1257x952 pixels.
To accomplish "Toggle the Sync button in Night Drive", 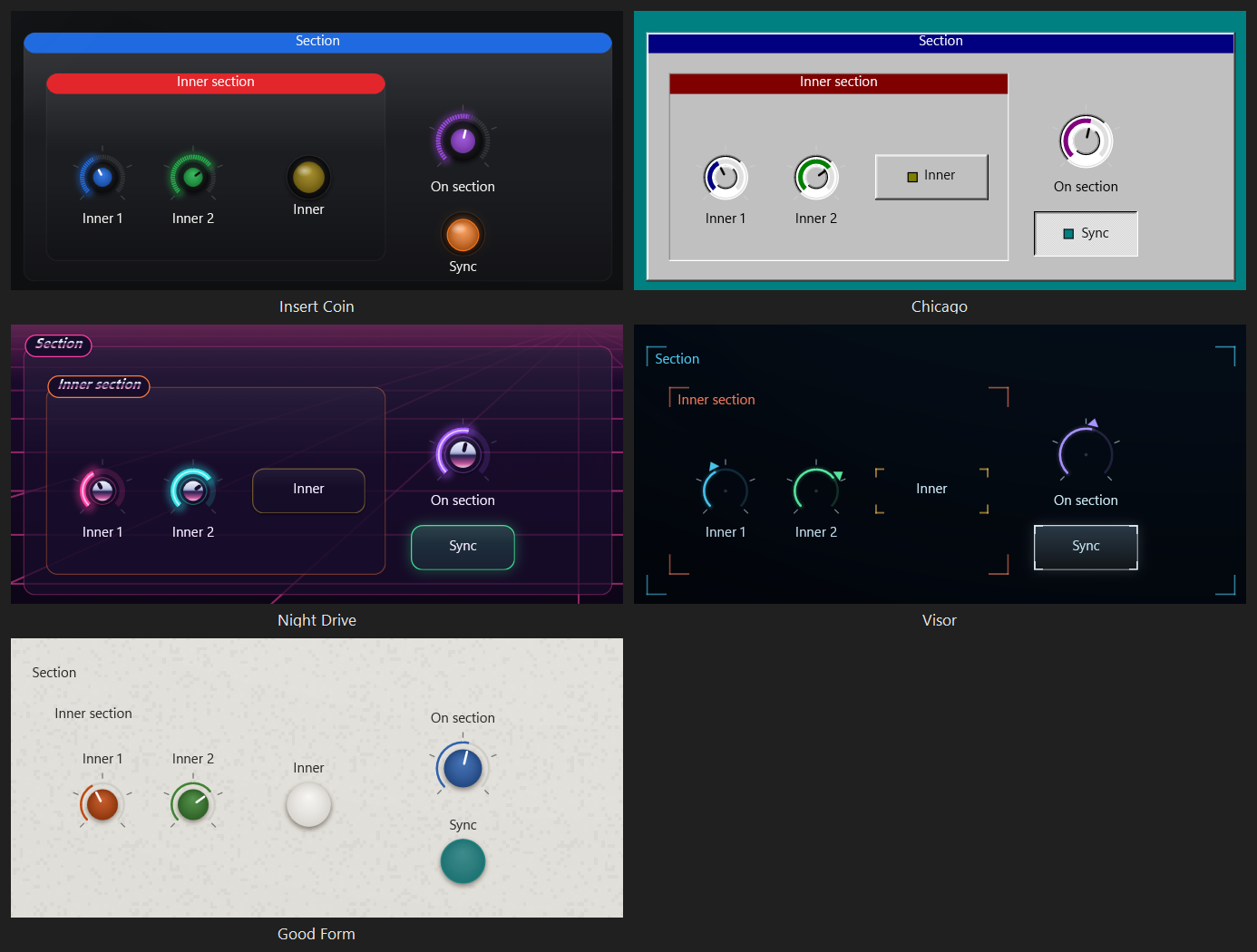I will pyautogui.click(x=463, y=548).
